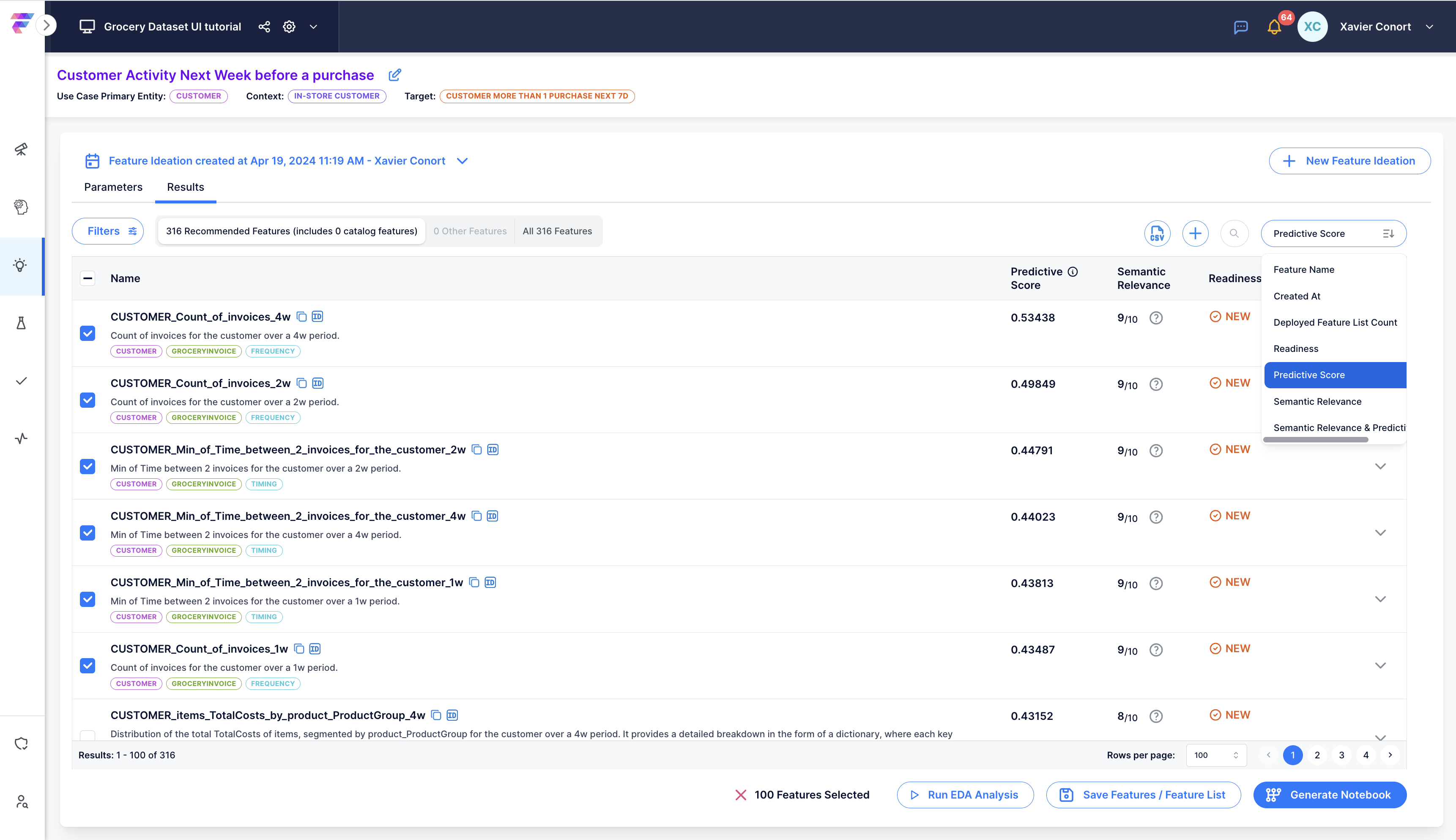The image size is (1456, 840).
Task: Open the flask experiment sidebar icon
Action: click(21, 323)
